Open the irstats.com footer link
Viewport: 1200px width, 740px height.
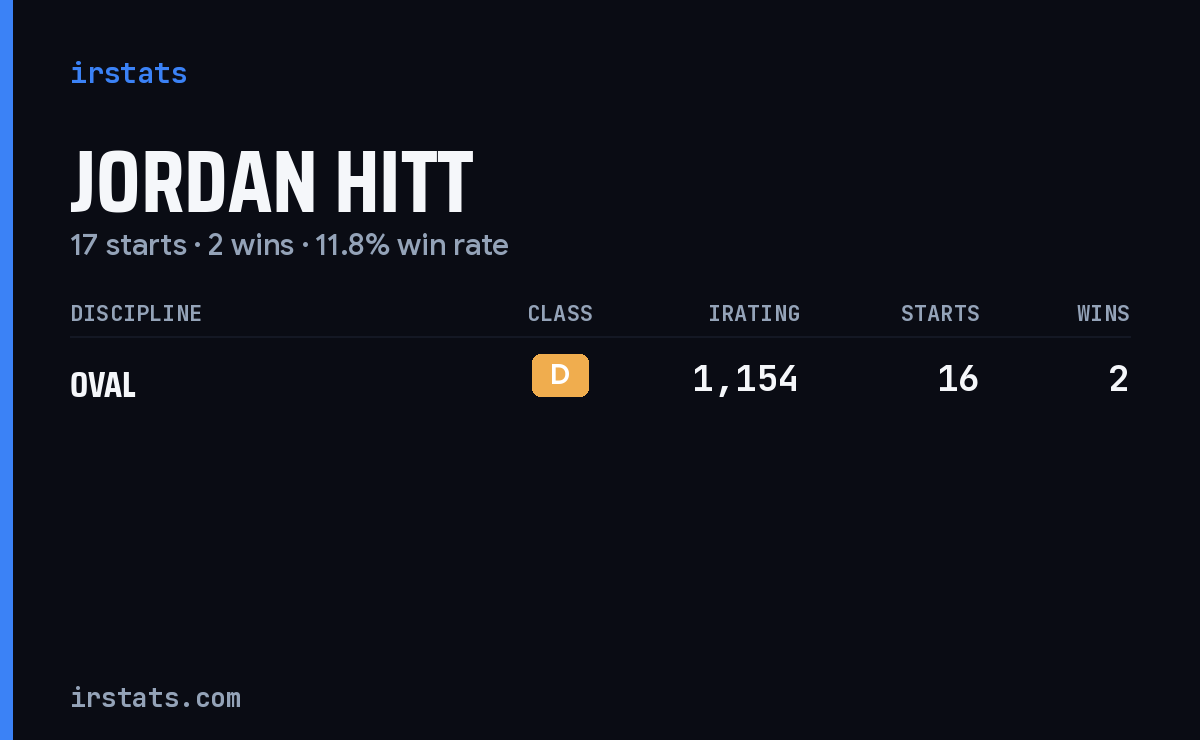(155, 697)
